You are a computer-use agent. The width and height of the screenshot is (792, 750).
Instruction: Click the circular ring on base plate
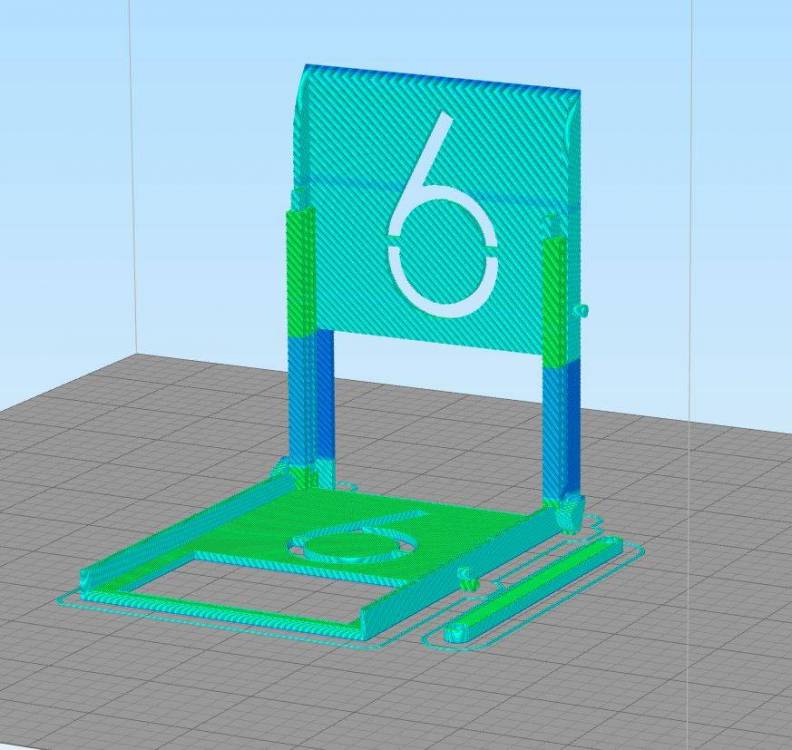click(x=352, y=547)
